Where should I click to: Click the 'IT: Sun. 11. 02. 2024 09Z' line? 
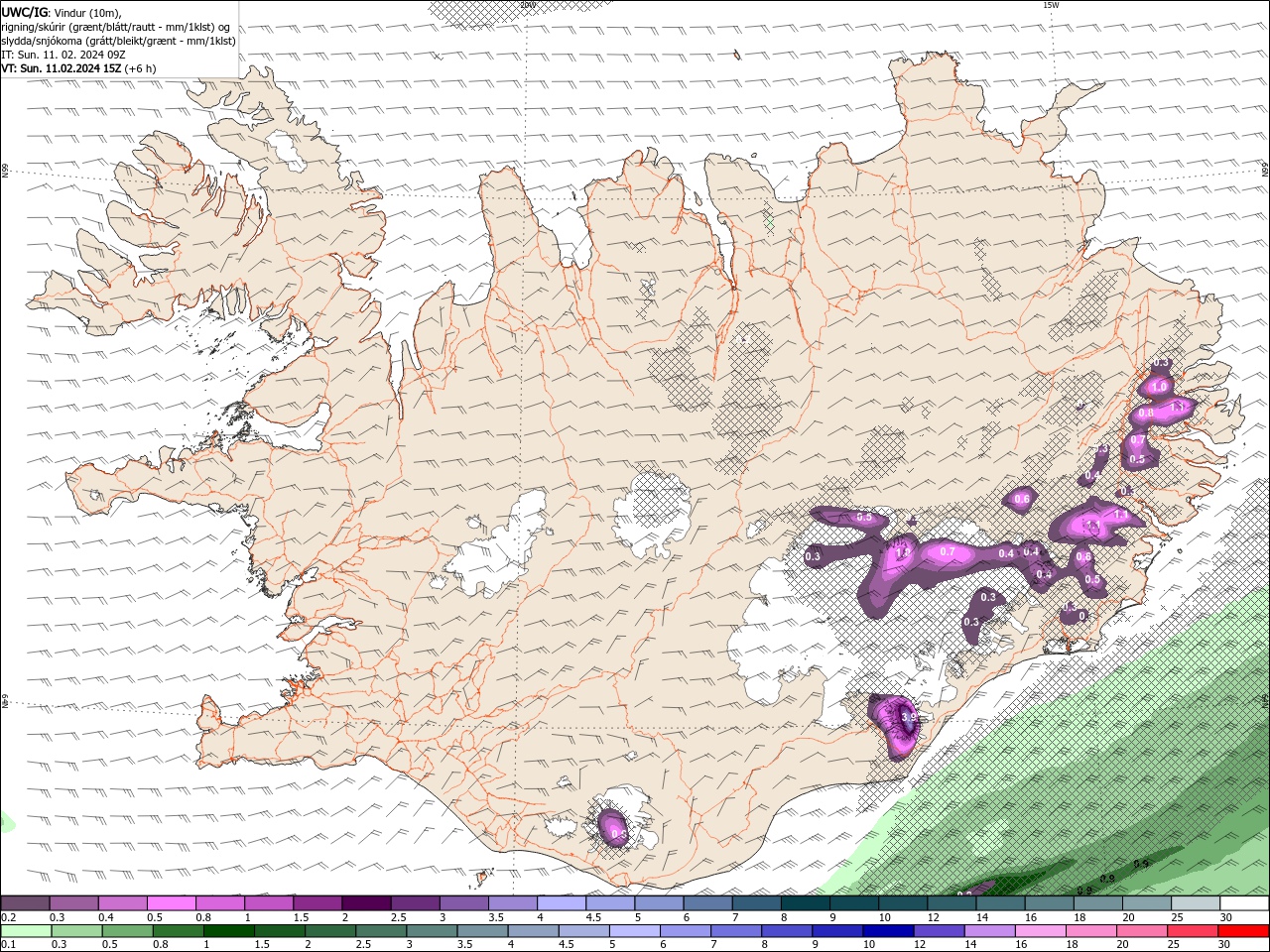point(63,55)
